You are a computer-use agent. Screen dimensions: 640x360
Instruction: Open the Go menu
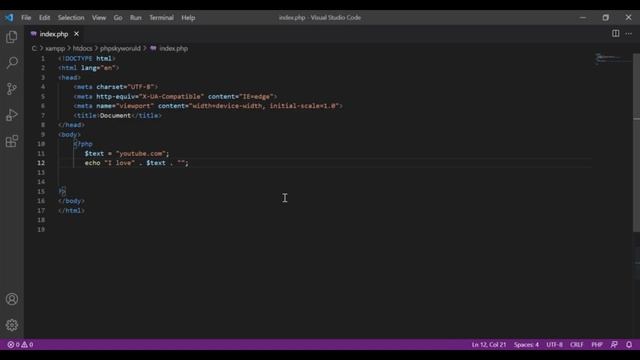118,18
